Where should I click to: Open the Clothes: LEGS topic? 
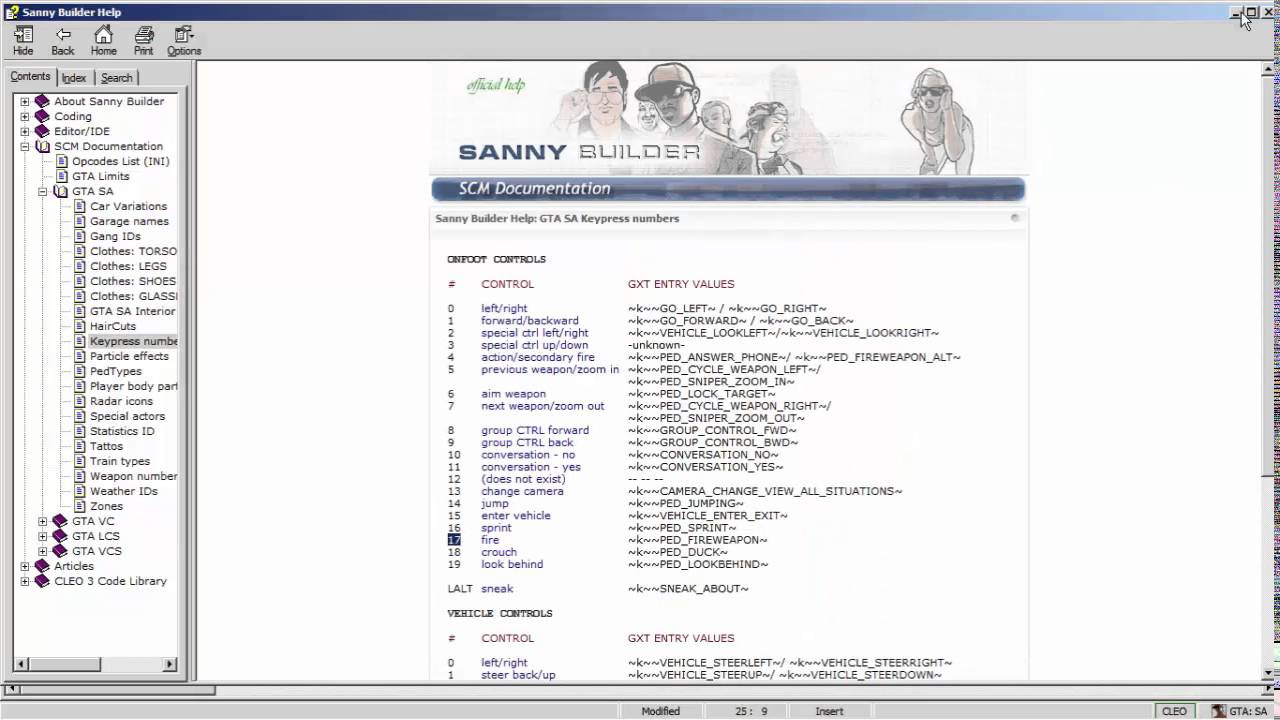[128, 266]
